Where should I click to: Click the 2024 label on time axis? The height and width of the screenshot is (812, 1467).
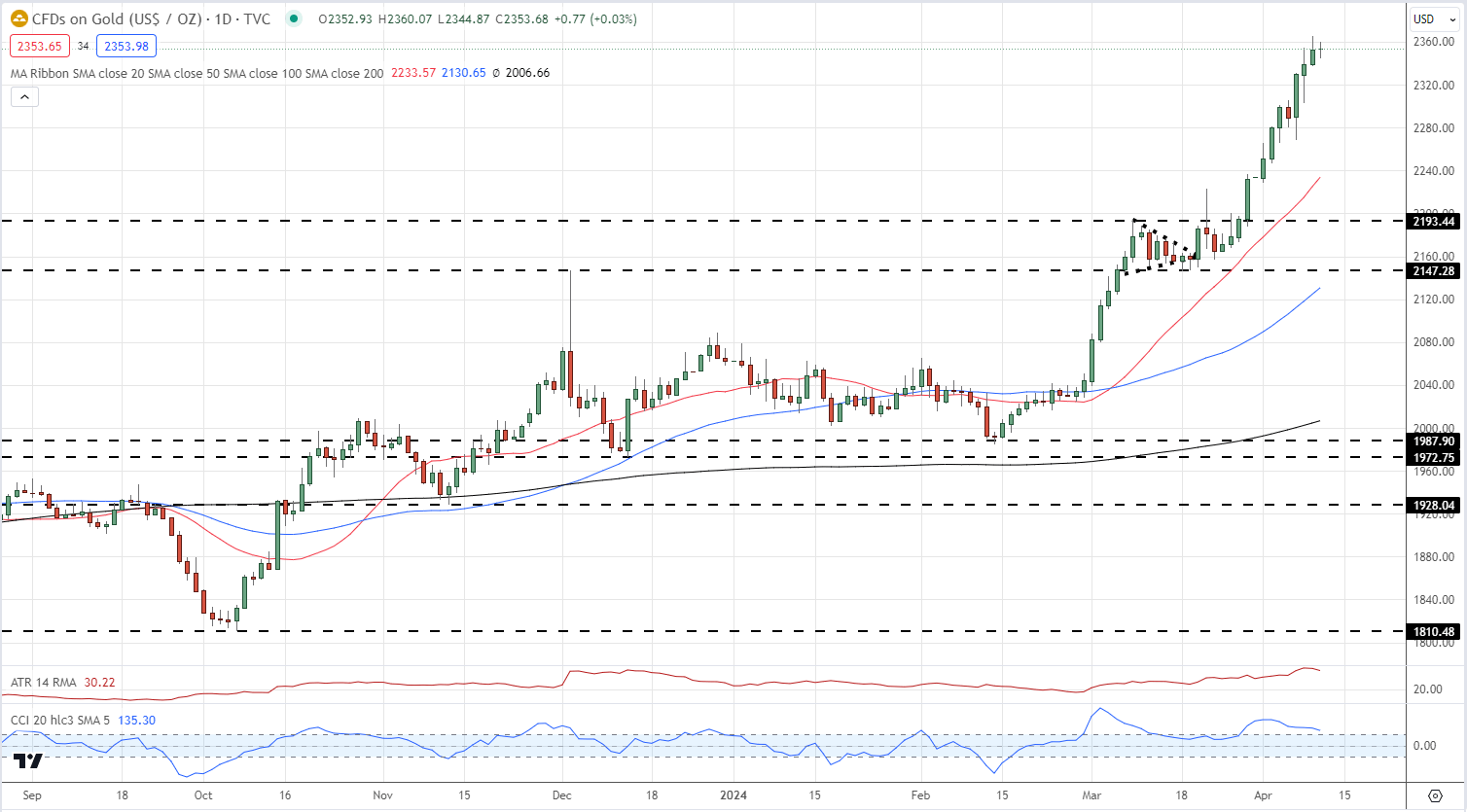pos(733,795)
